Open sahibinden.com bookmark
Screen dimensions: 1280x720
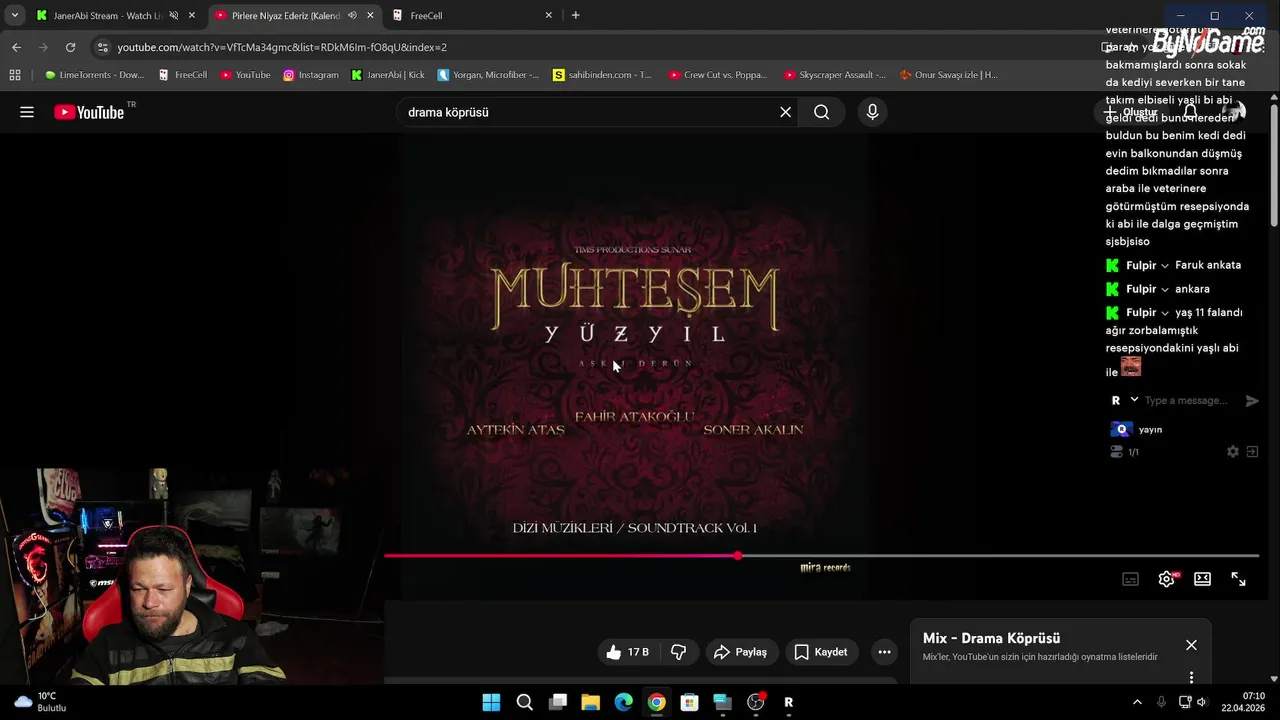pos(602,75)
